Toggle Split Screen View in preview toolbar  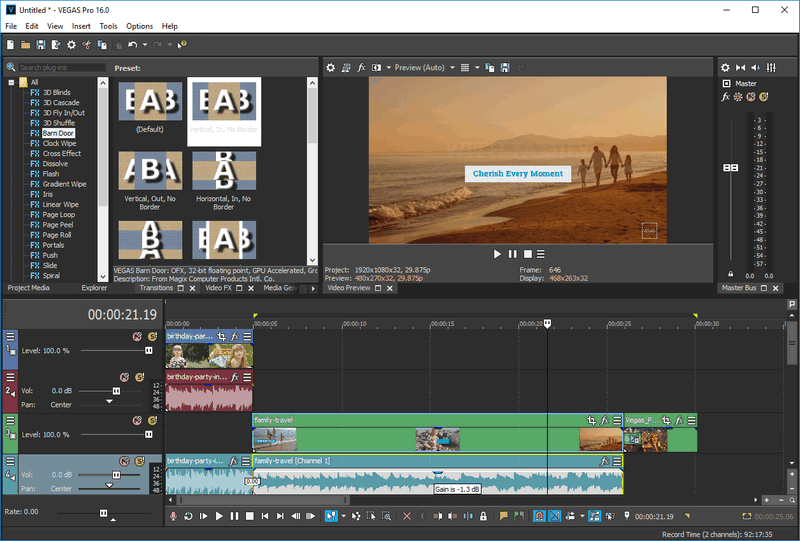(377, 67)
